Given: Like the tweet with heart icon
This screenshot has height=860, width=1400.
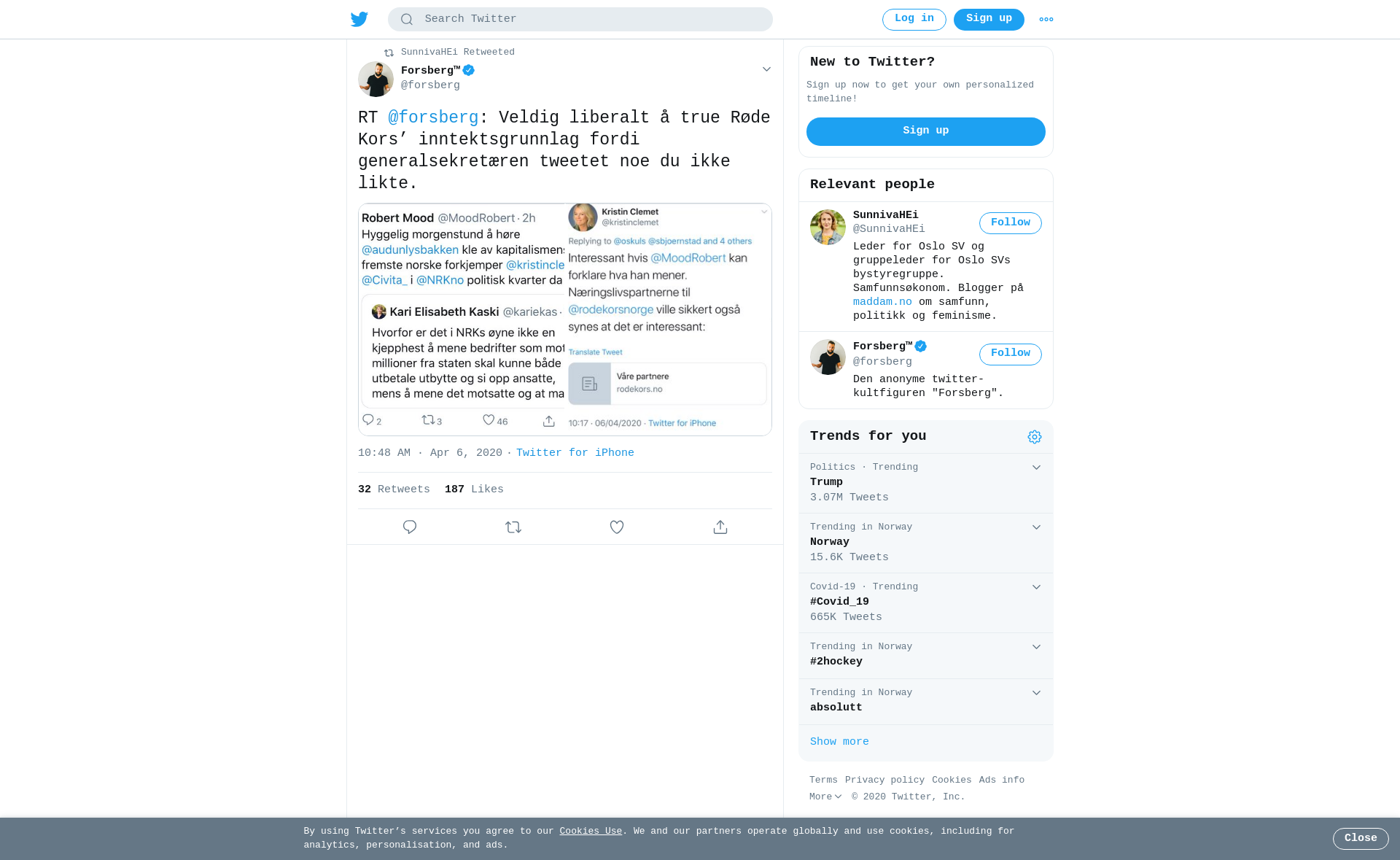Looking at the screenshot, I should pos(617,527).
